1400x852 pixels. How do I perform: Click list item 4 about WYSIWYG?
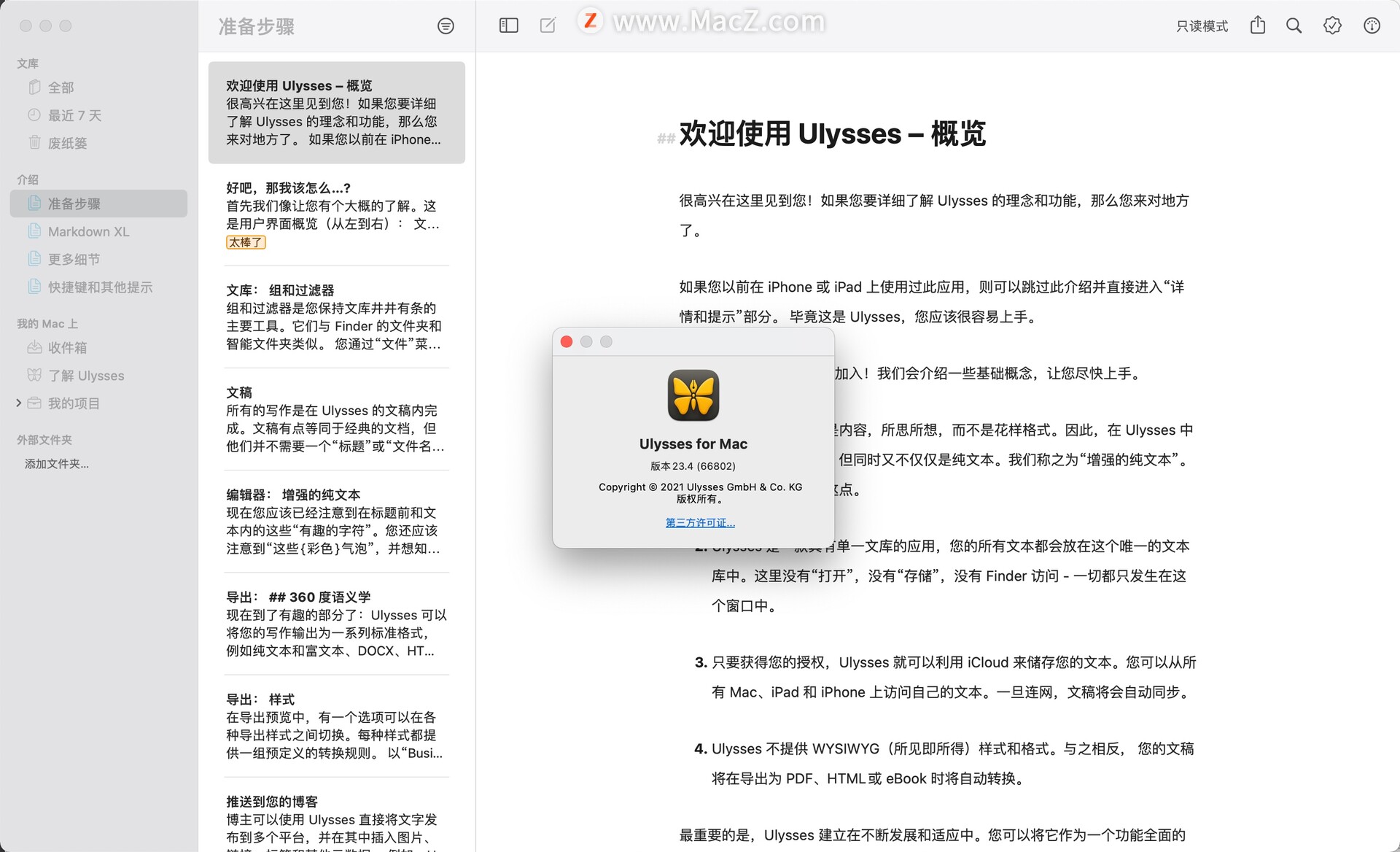click(945, 763)
